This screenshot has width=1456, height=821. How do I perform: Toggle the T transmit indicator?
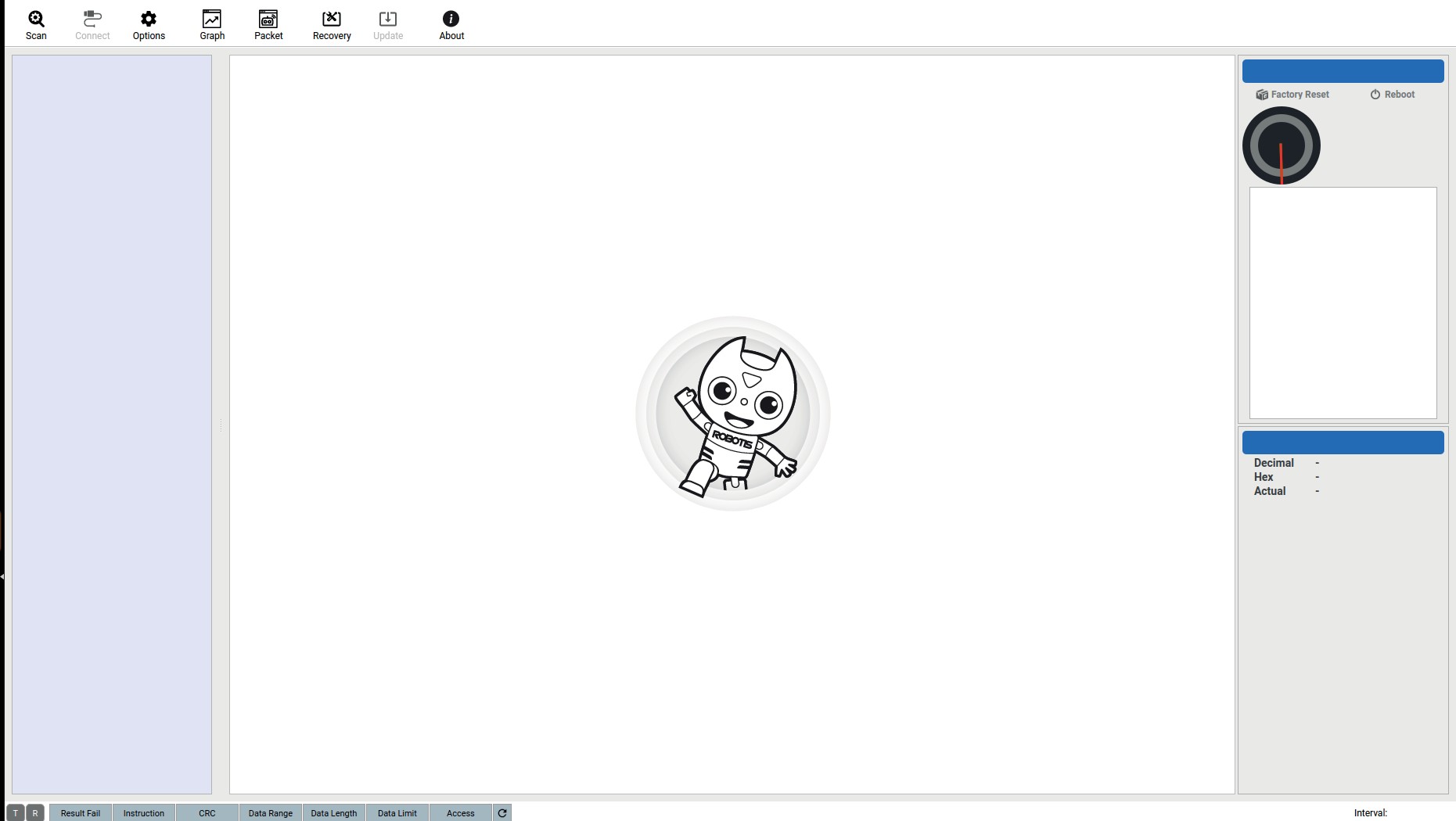(16, 813)
